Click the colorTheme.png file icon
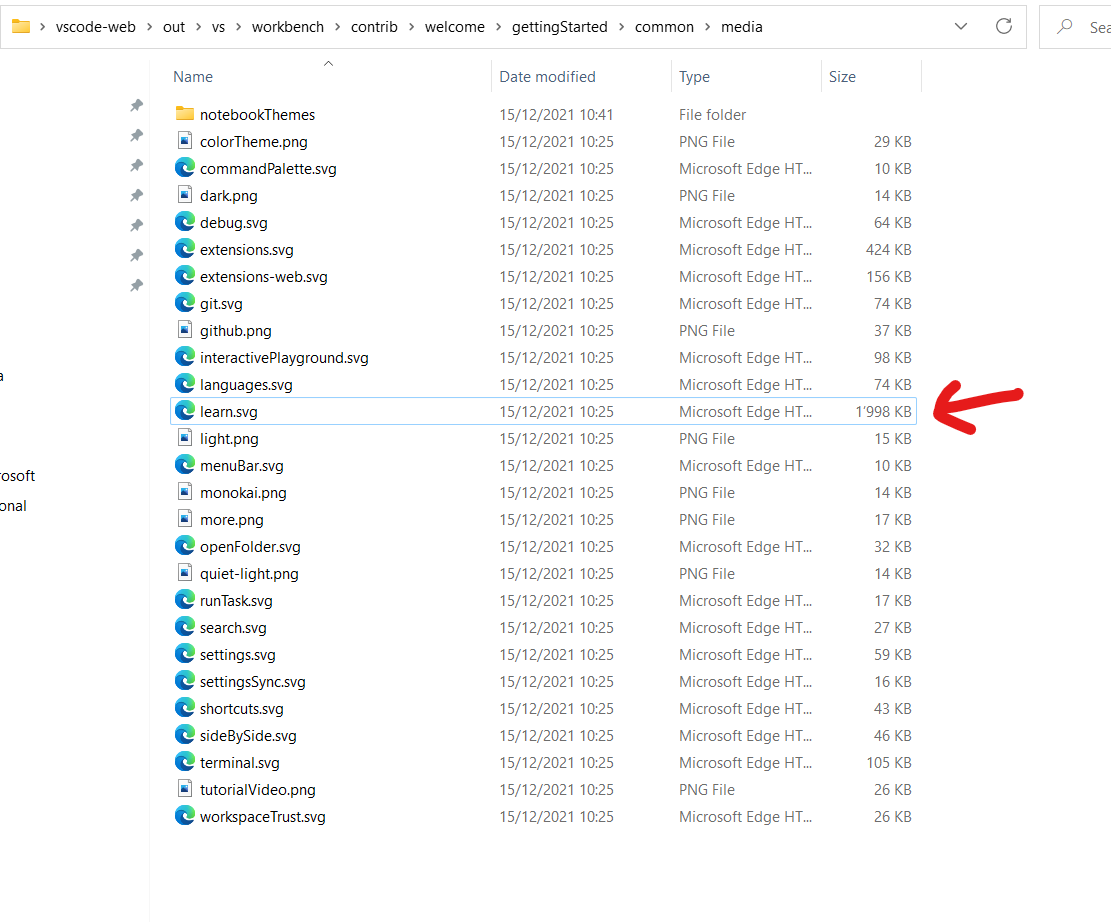 click(185, 141)
